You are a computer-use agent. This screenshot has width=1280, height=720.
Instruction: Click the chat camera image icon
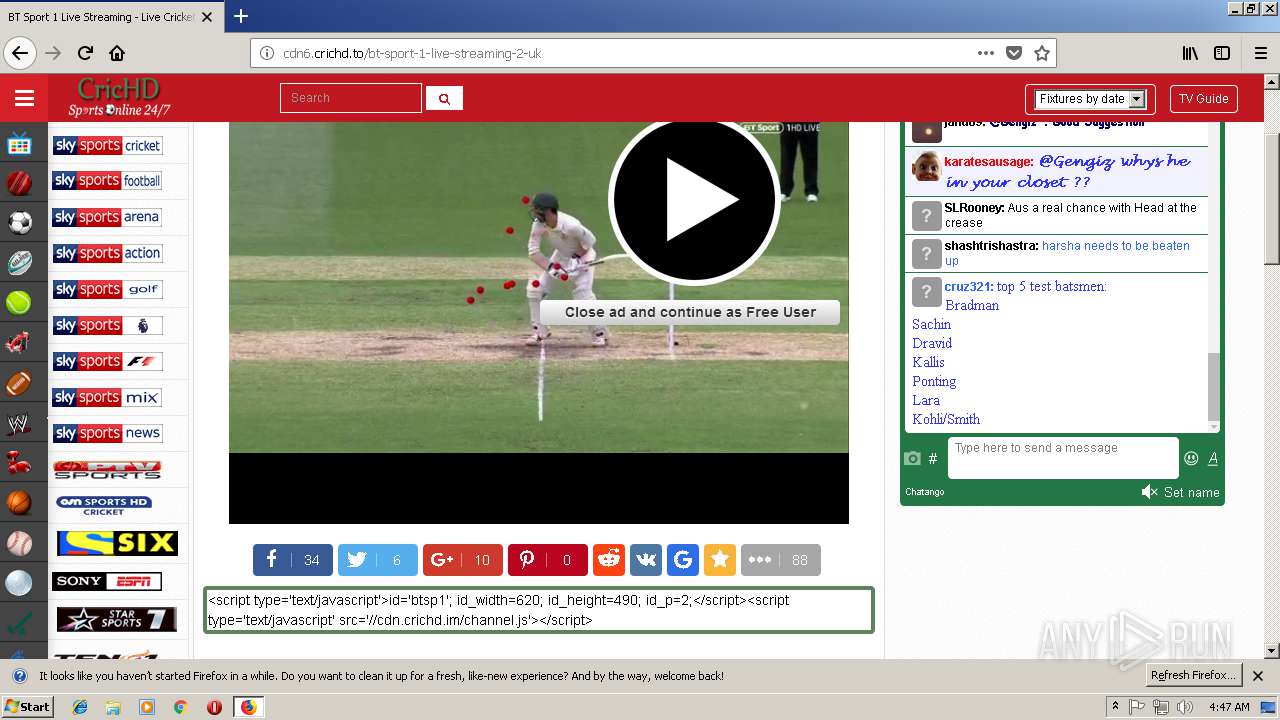tap(912, 459)
